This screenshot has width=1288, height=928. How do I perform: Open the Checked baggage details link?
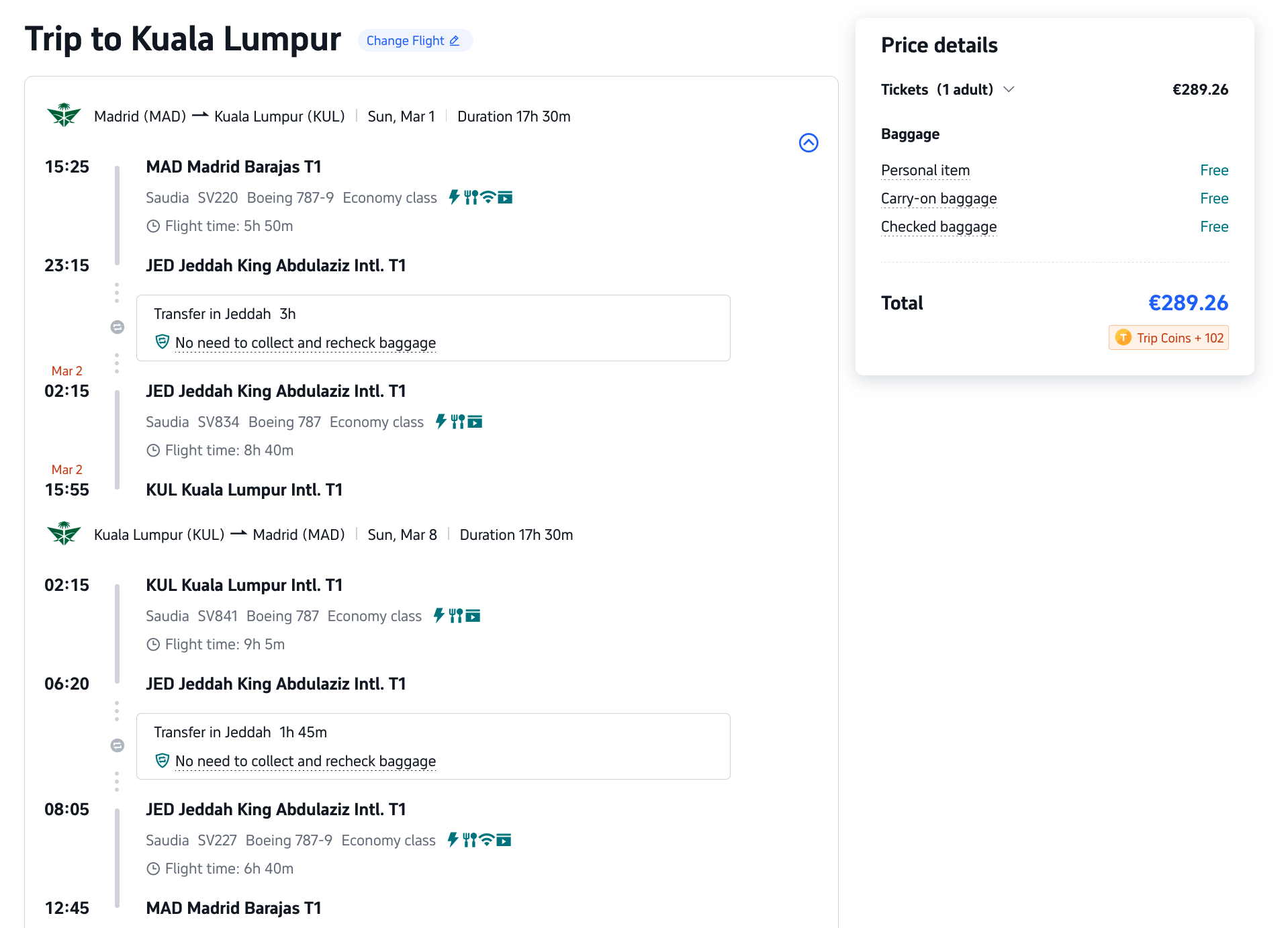coord(938,227)
